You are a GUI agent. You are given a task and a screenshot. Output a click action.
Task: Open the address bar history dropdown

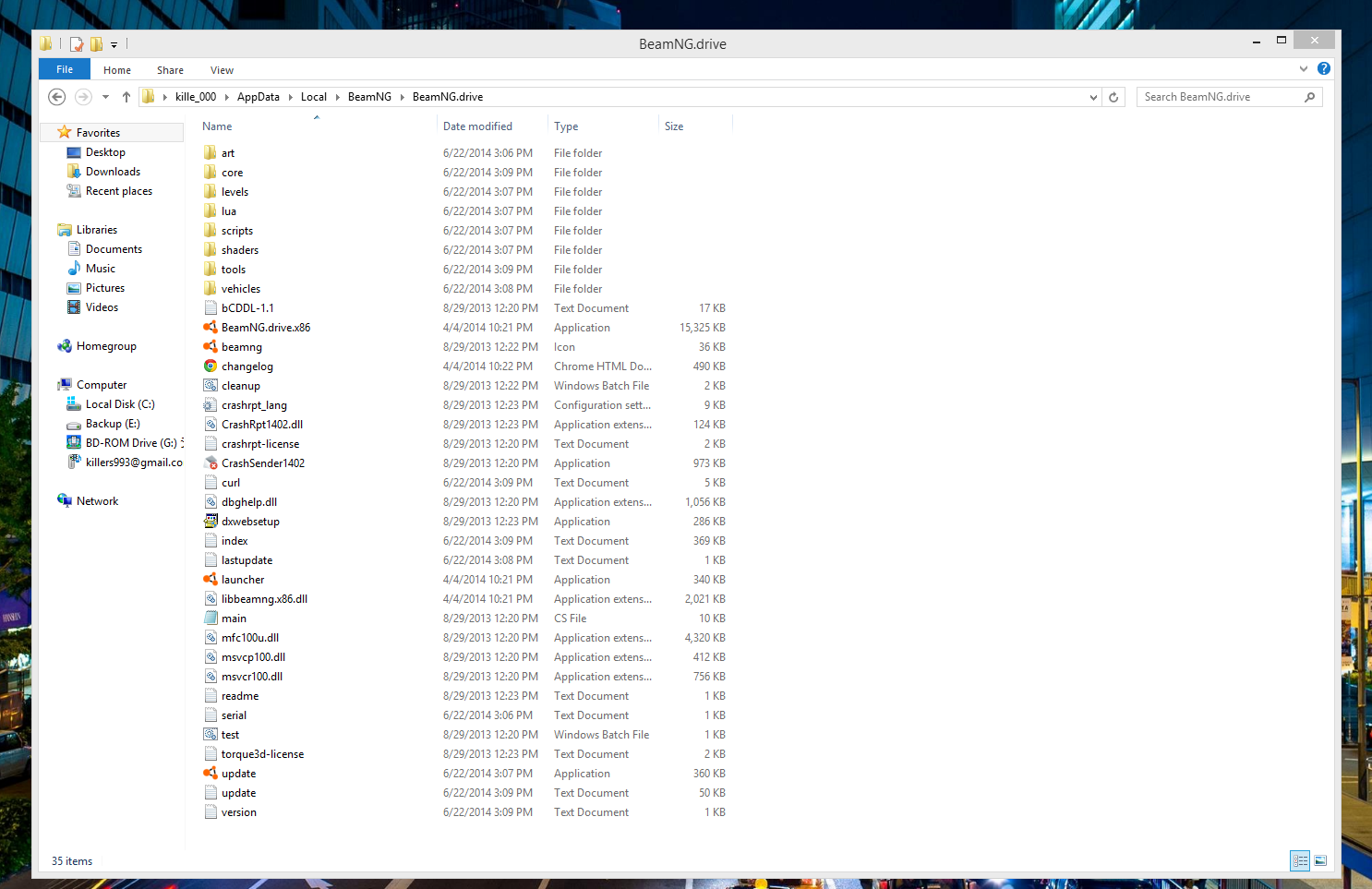[1093, 97]
